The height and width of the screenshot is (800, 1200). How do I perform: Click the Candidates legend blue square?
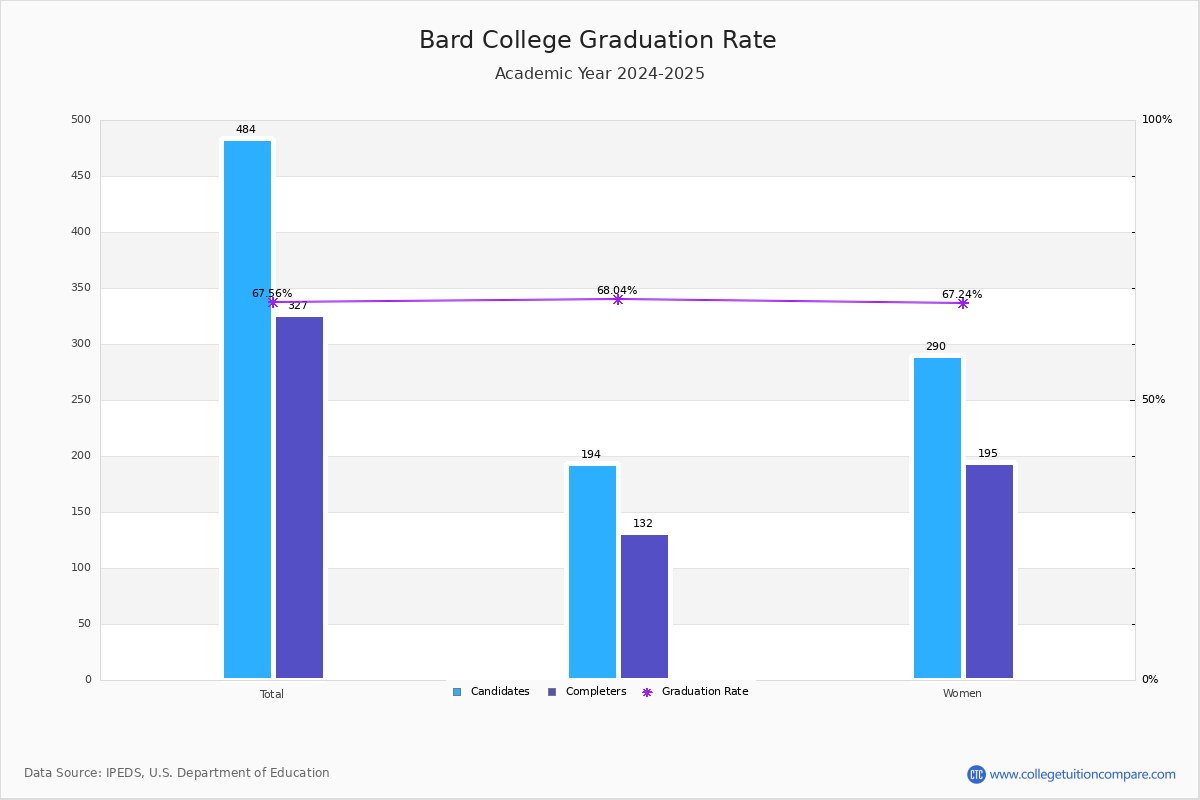(457, 692)
